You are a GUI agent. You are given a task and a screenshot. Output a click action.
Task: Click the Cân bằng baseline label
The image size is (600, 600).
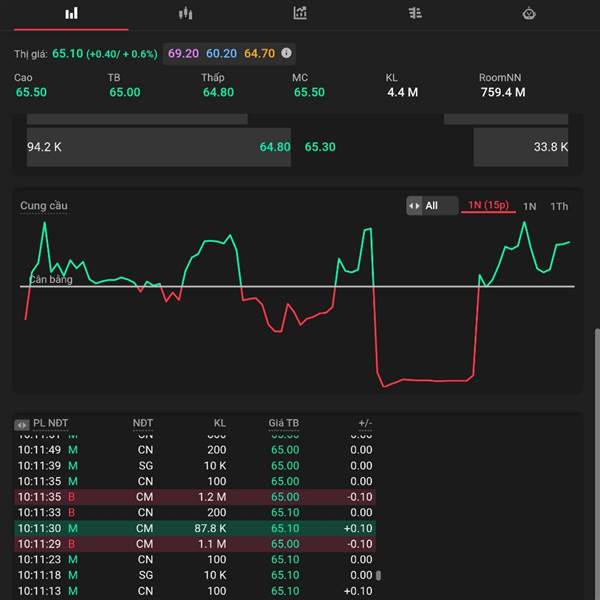click(51, 279)
